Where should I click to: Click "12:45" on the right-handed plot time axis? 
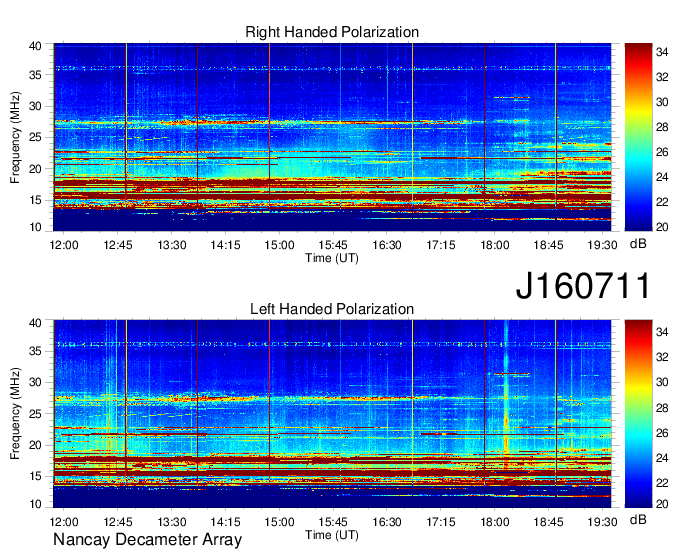tap(118, 245)
